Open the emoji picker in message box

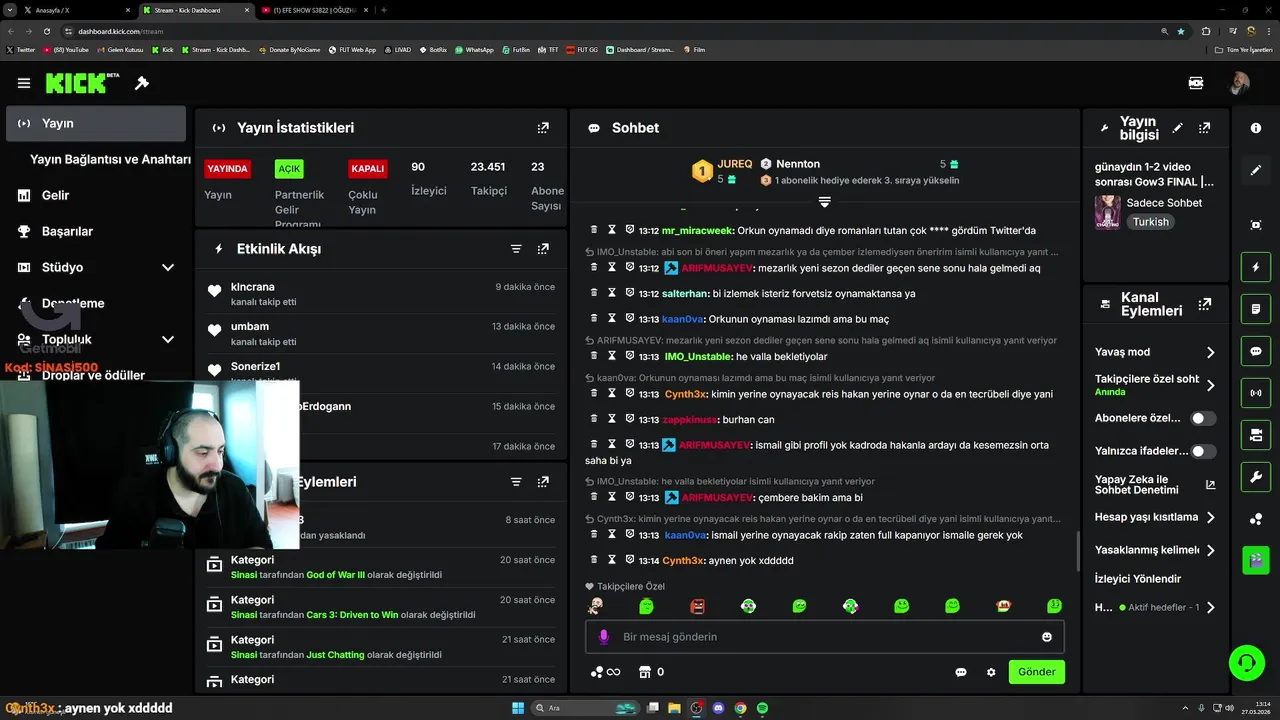click(x=1047, y=637)
